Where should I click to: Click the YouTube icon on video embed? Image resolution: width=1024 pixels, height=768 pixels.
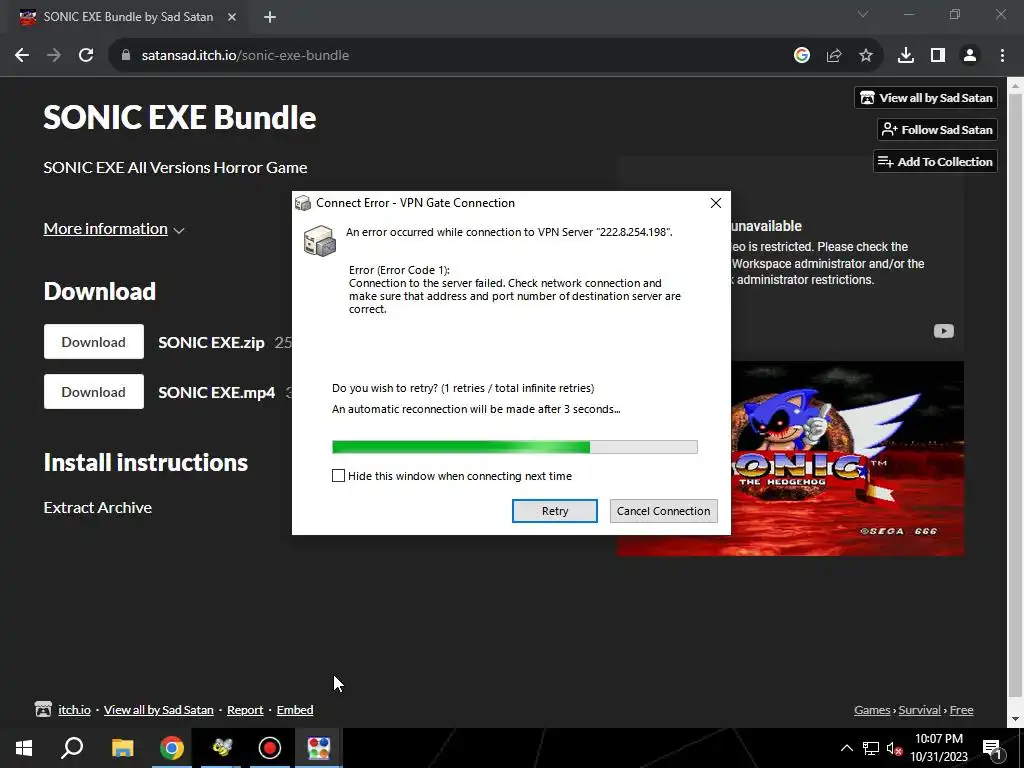944,331
